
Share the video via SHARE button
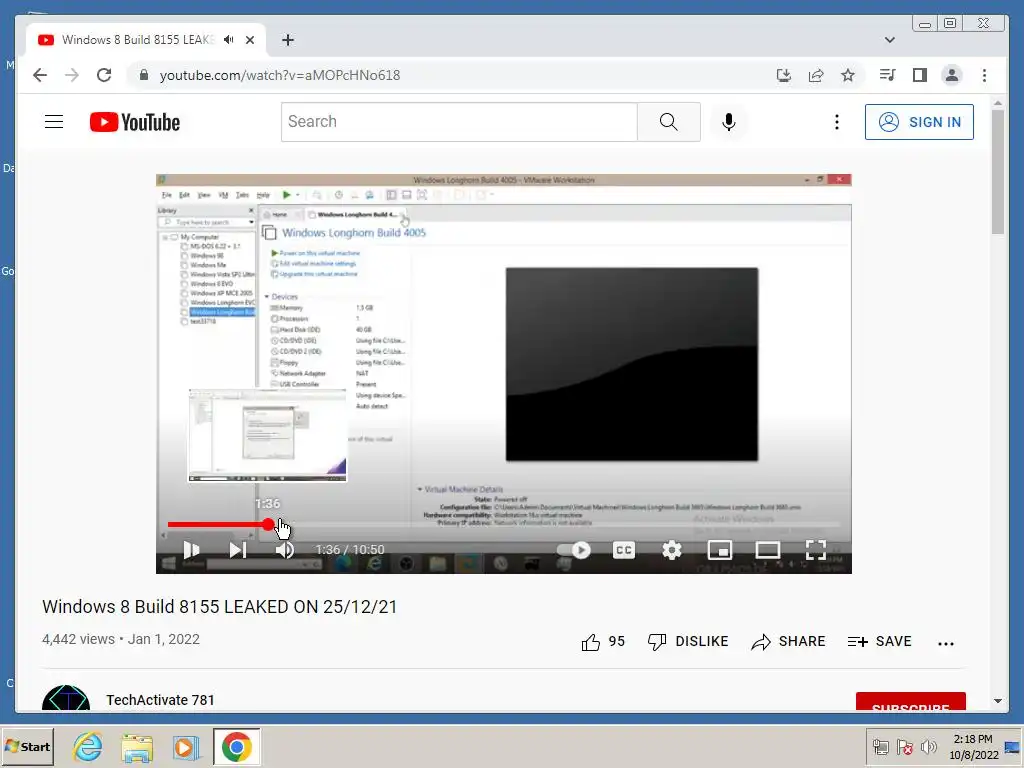pos(788,642)
